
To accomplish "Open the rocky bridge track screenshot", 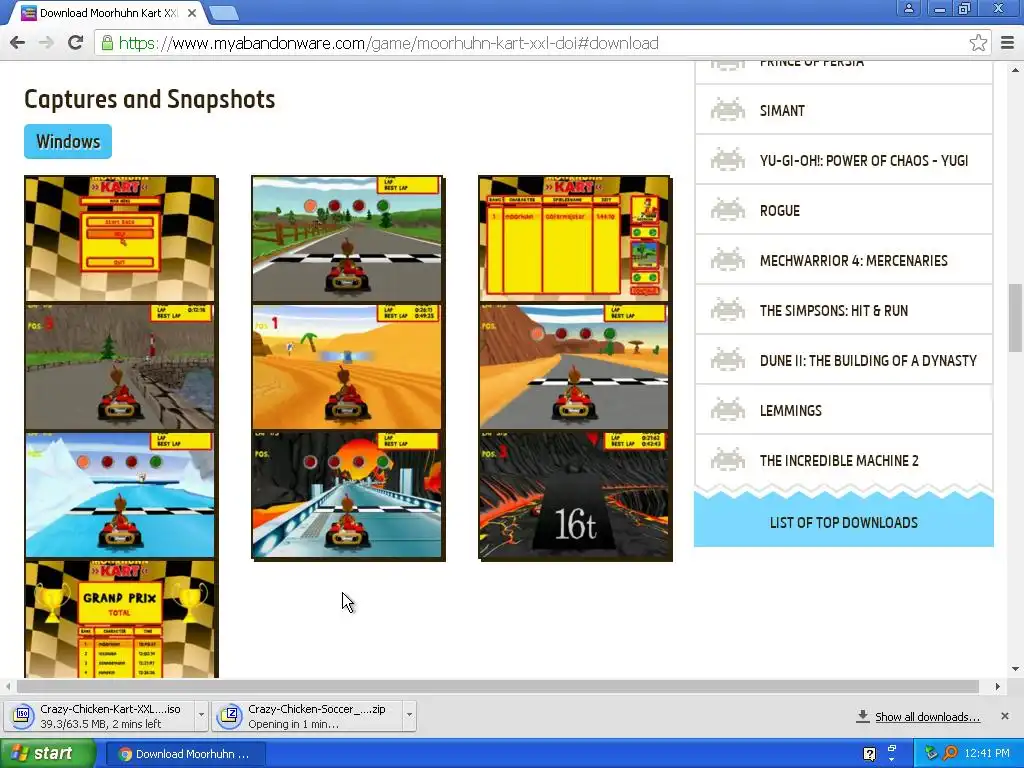I will (x=120, y=366).
